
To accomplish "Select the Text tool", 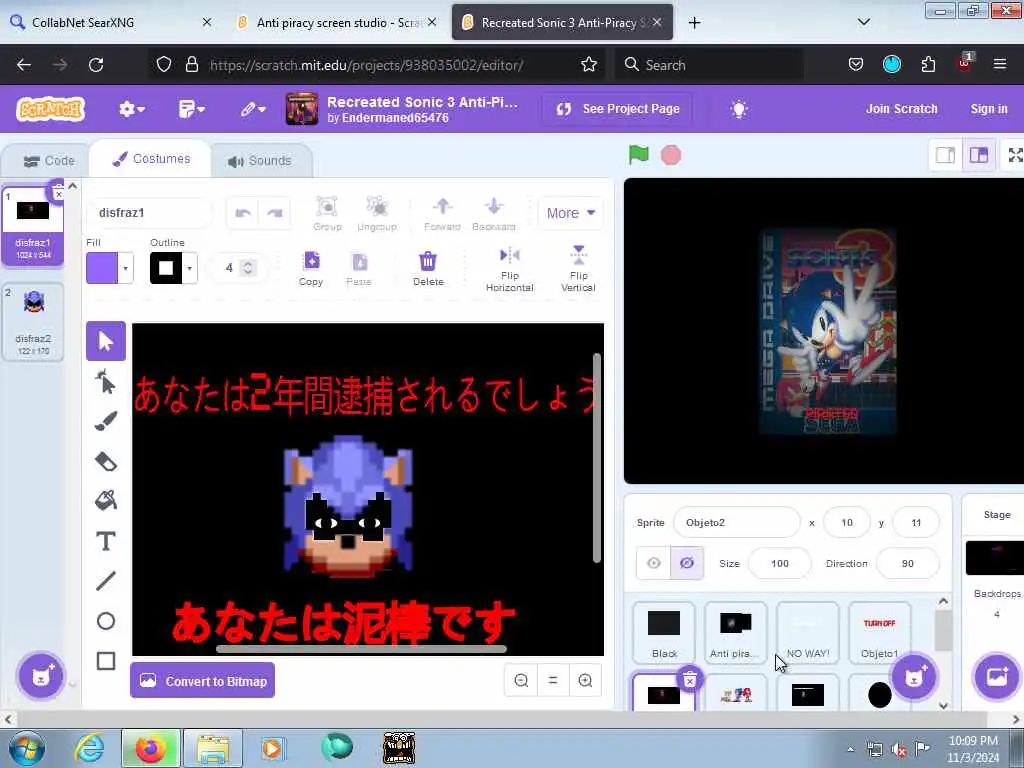I will coord(106,541).
